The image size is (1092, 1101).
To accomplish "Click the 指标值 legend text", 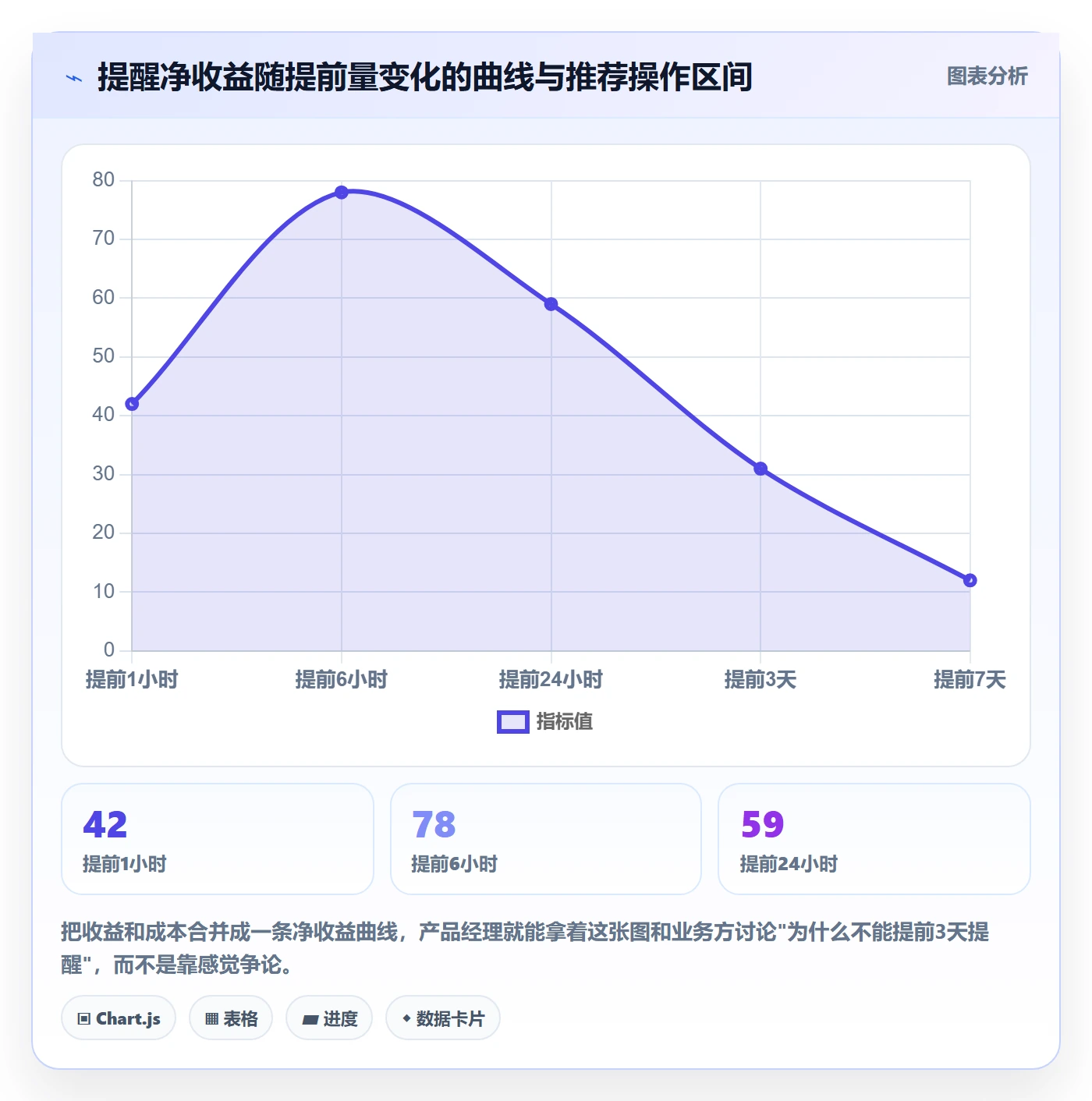I will [565, 722].
